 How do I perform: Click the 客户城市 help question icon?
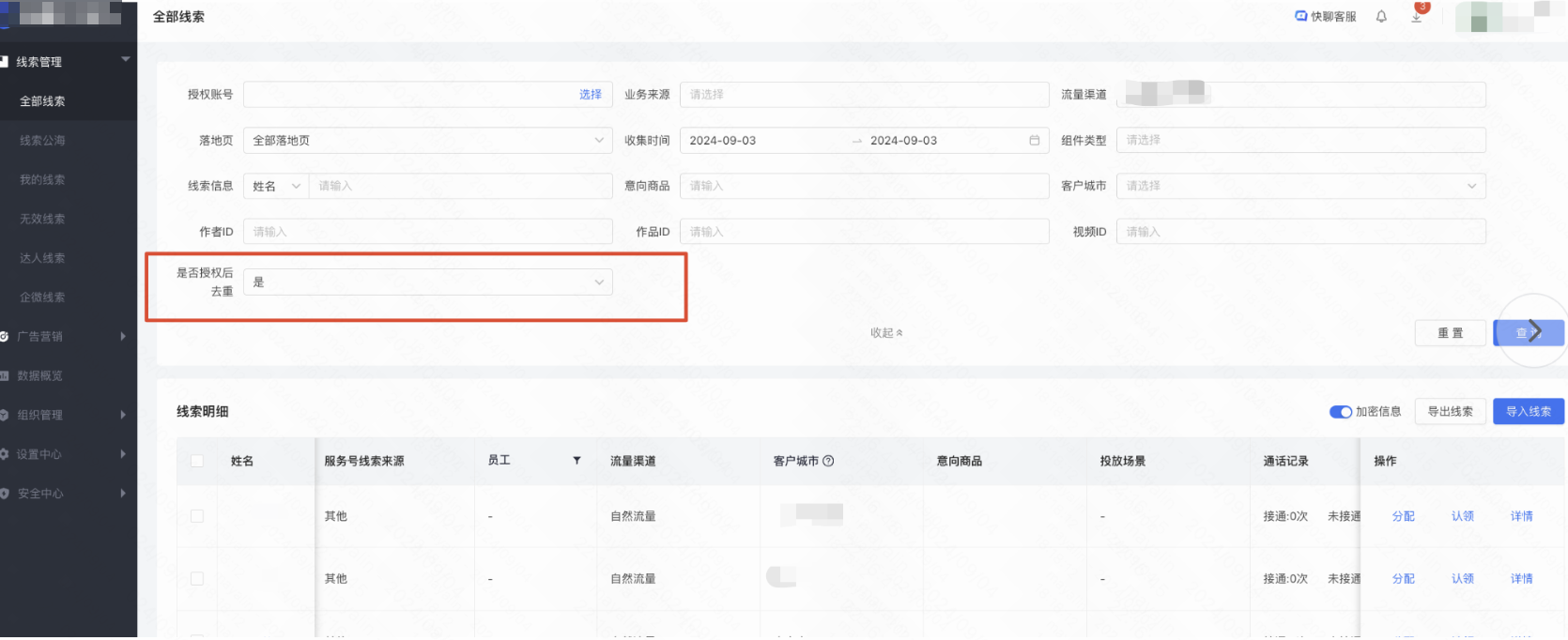(x=828, y=461)
